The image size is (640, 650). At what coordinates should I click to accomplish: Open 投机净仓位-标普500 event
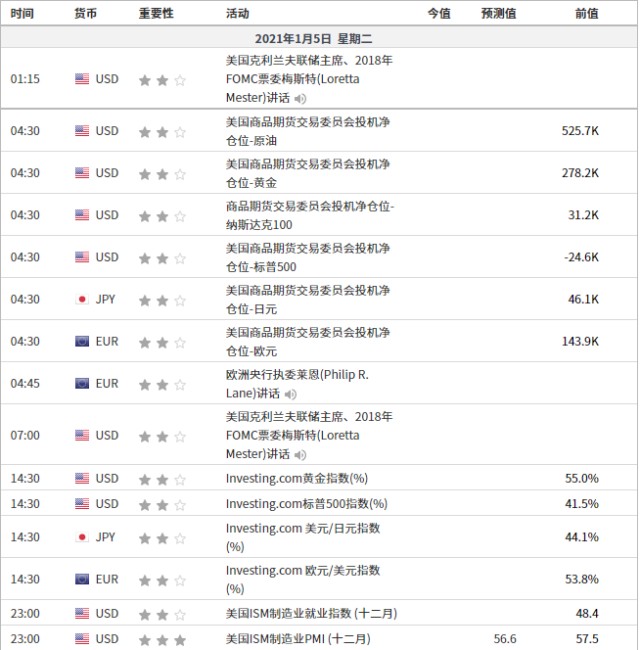pos(308,257)
